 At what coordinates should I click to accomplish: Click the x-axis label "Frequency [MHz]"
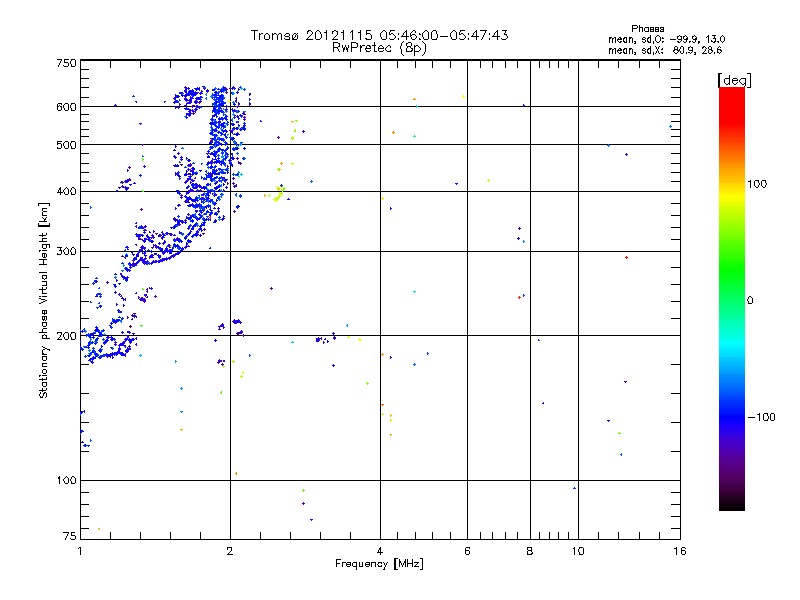pyautogui.click(x=379, y=564)
